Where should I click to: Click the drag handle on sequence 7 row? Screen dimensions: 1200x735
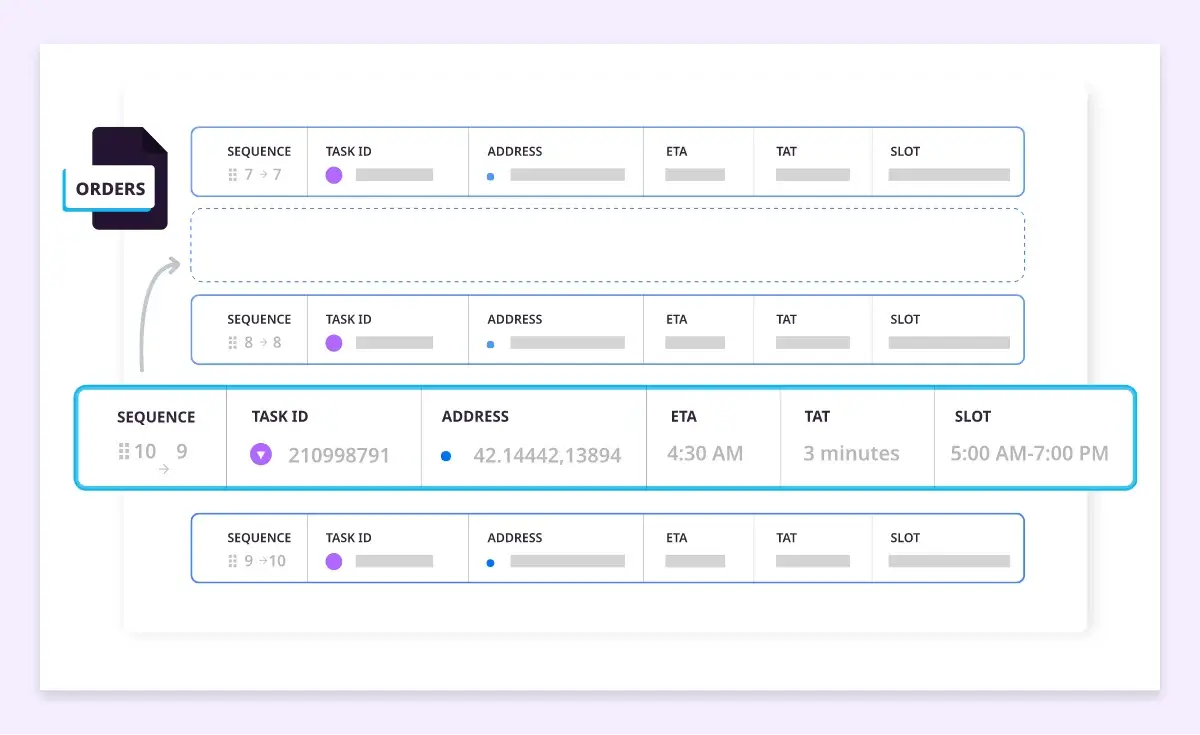coord(232,176)
